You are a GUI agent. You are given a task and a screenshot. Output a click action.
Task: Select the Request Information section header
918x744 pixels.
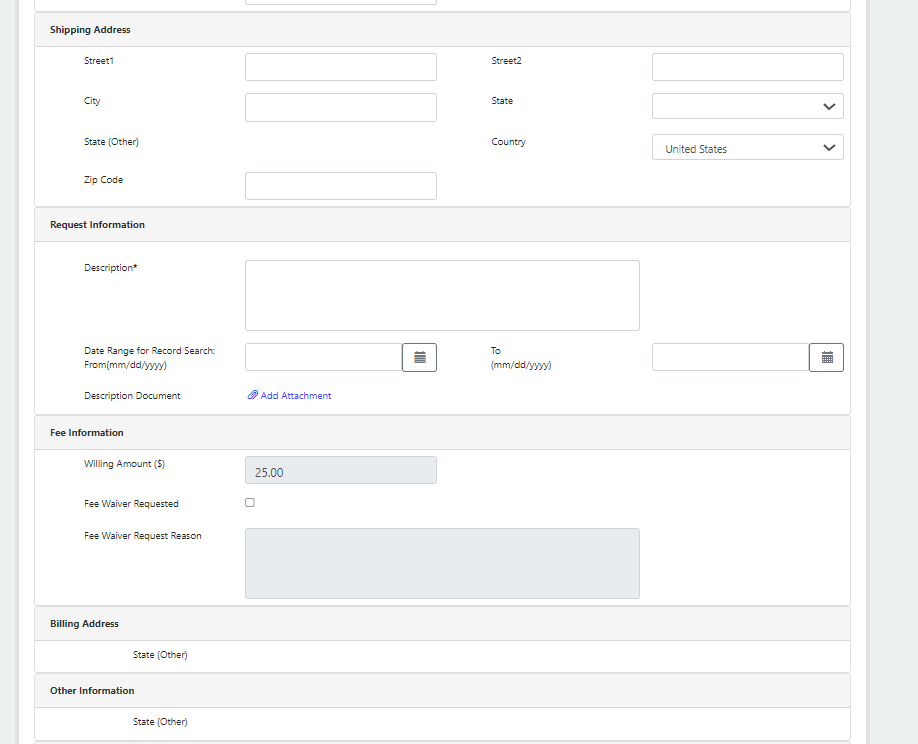tap(97, 225)
